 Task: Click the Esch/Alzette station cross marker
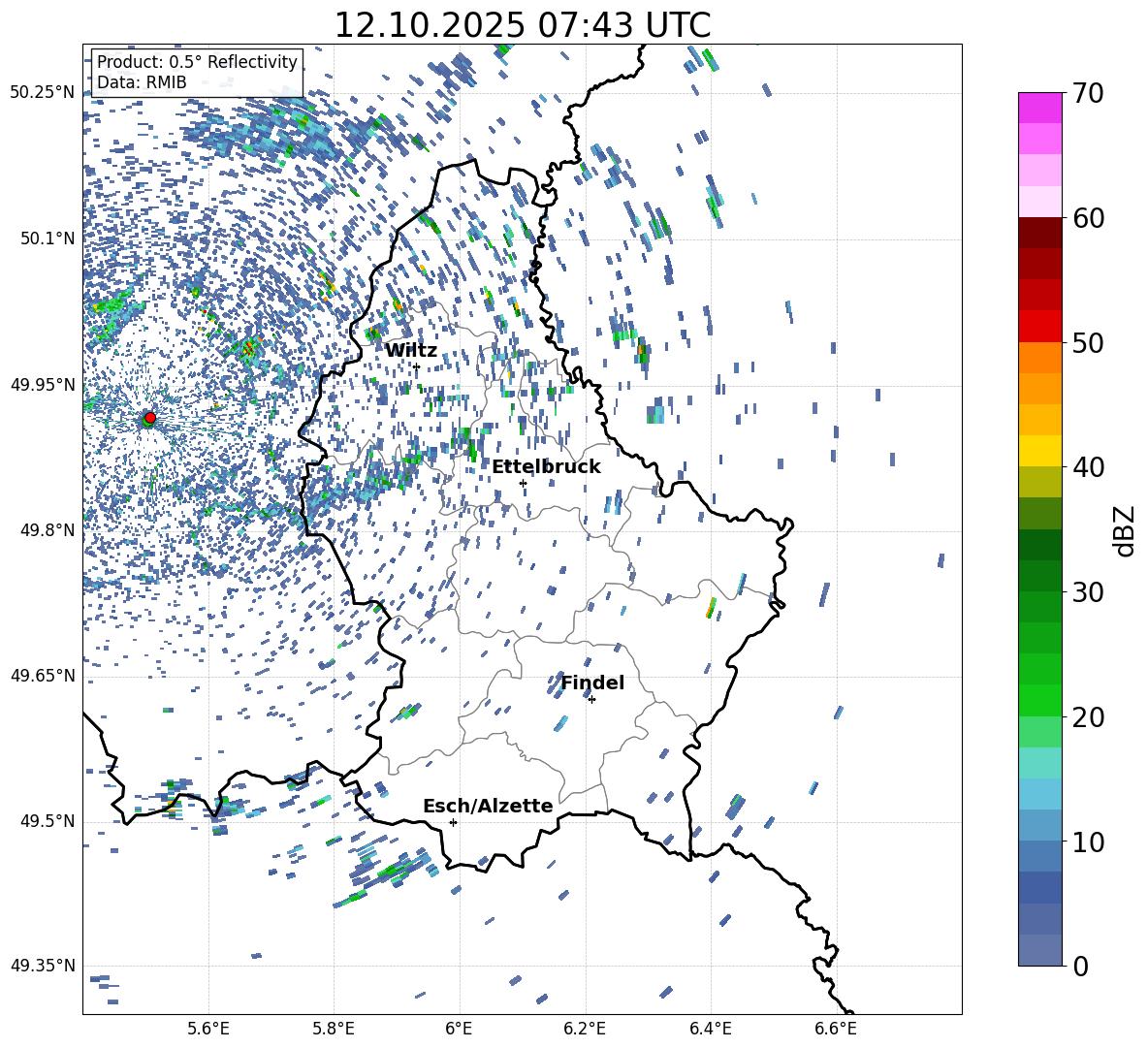453,822
